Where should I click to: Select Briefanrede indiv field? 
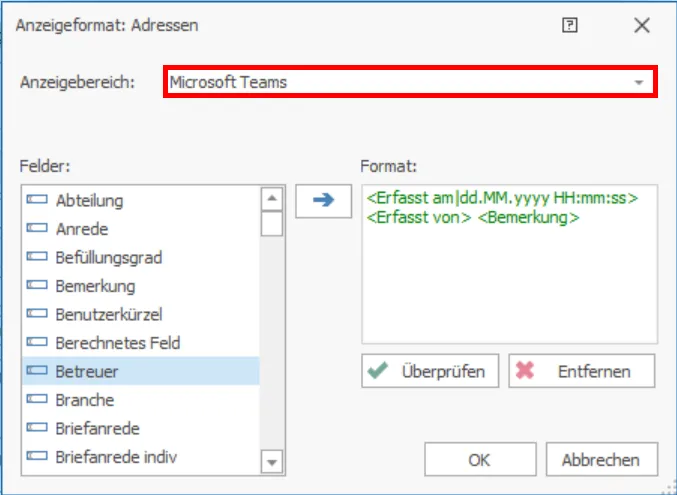pyautogui.click(x=141, y=457)
